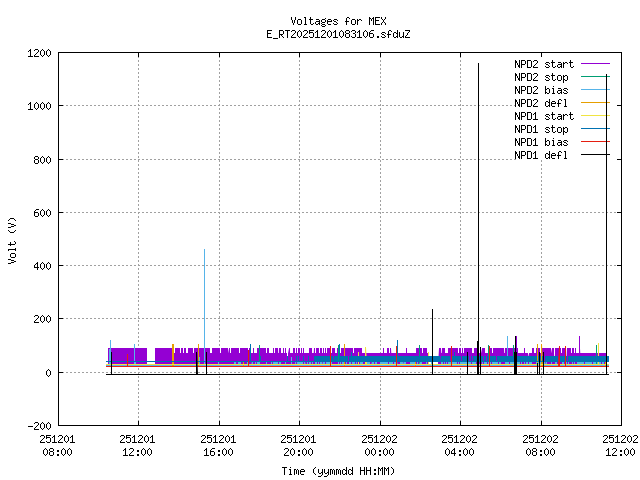640x480 pixels.
Task: Click the 251202 04:00 time tick label
Action: click(x=459, y=445)
